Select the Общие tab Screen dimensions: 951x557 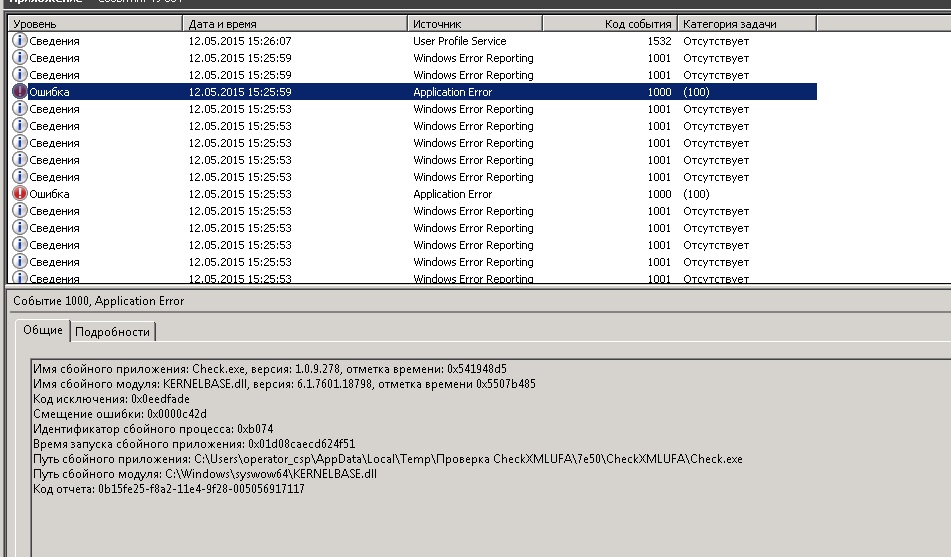(43, 331)
